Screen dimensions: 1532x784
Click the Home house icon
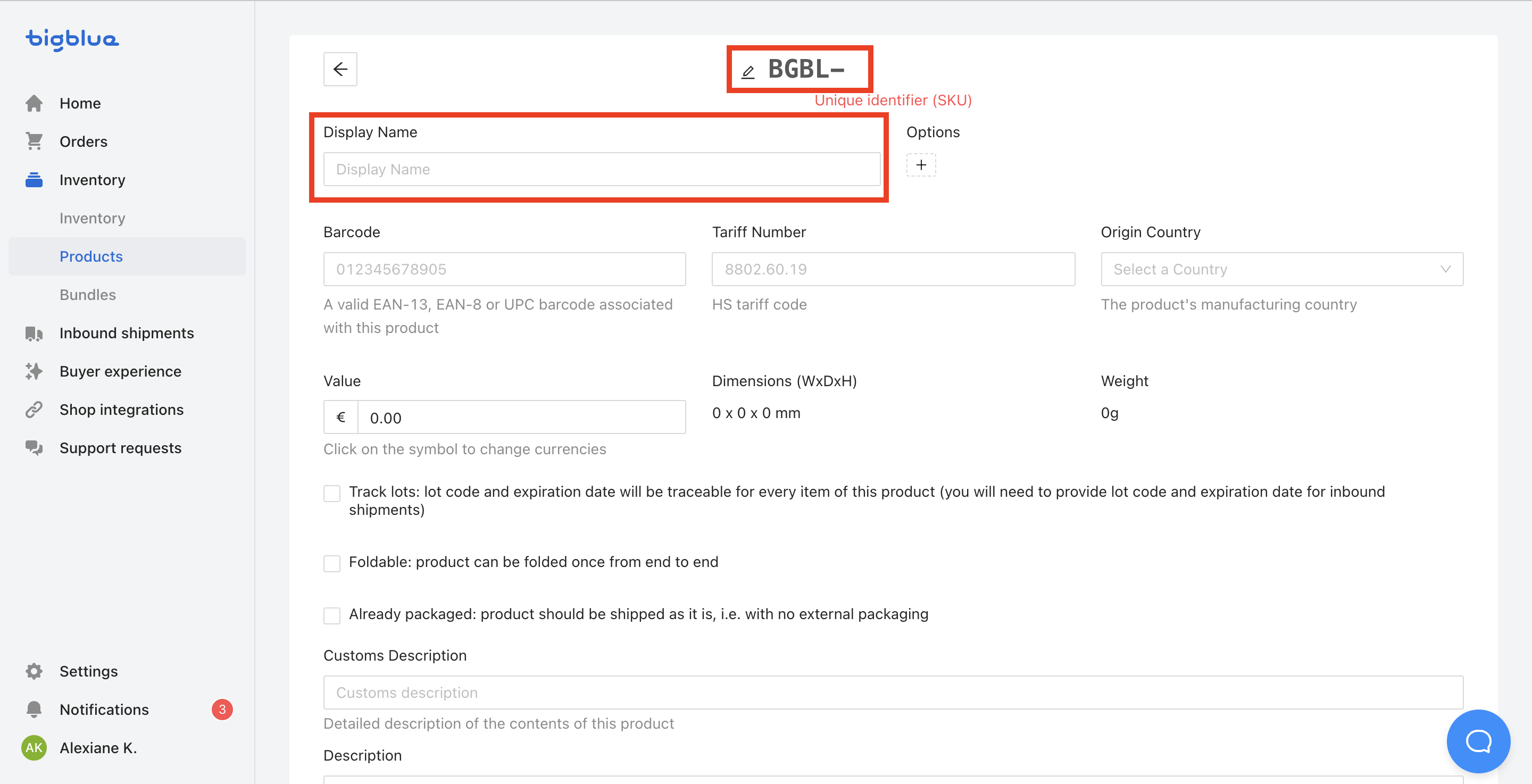(x=34, y=104)
